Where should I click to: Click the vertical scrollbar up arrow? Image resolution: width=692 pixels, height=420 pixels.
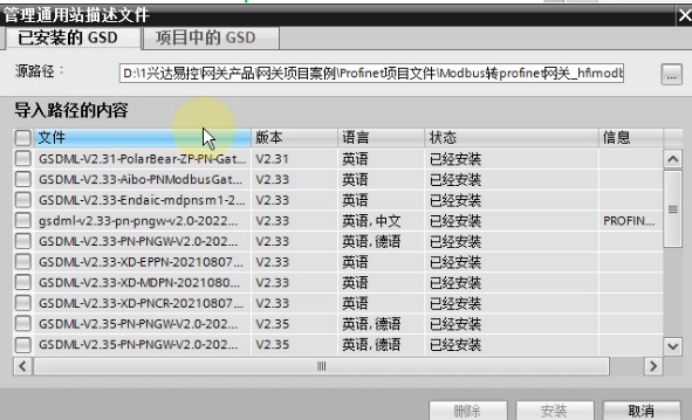673,159
